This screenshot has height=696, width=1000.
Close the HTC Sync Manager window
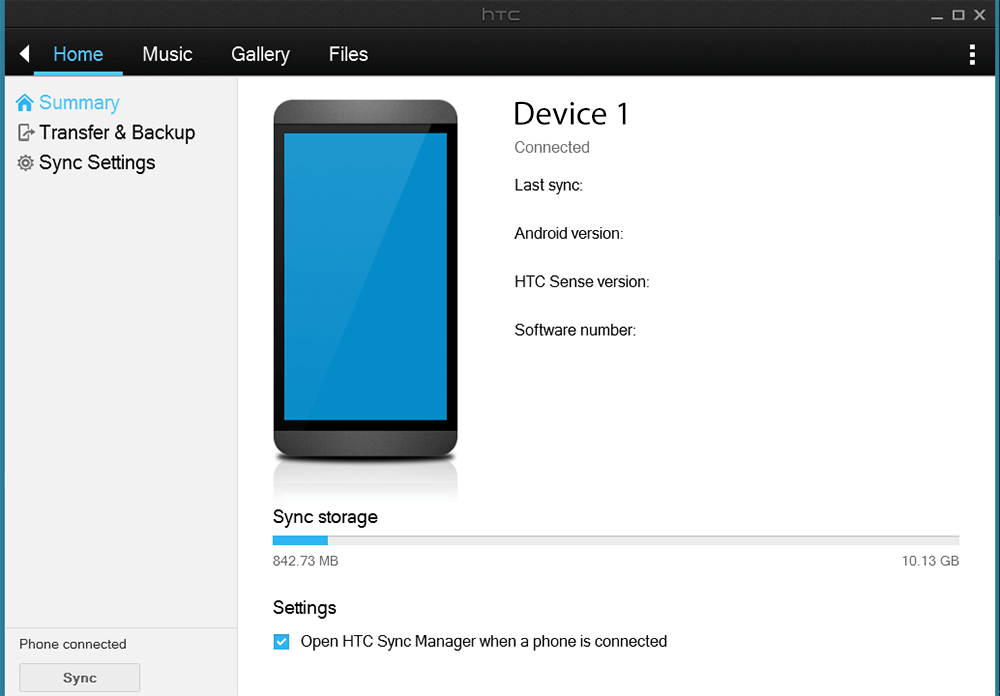[980, 15]
